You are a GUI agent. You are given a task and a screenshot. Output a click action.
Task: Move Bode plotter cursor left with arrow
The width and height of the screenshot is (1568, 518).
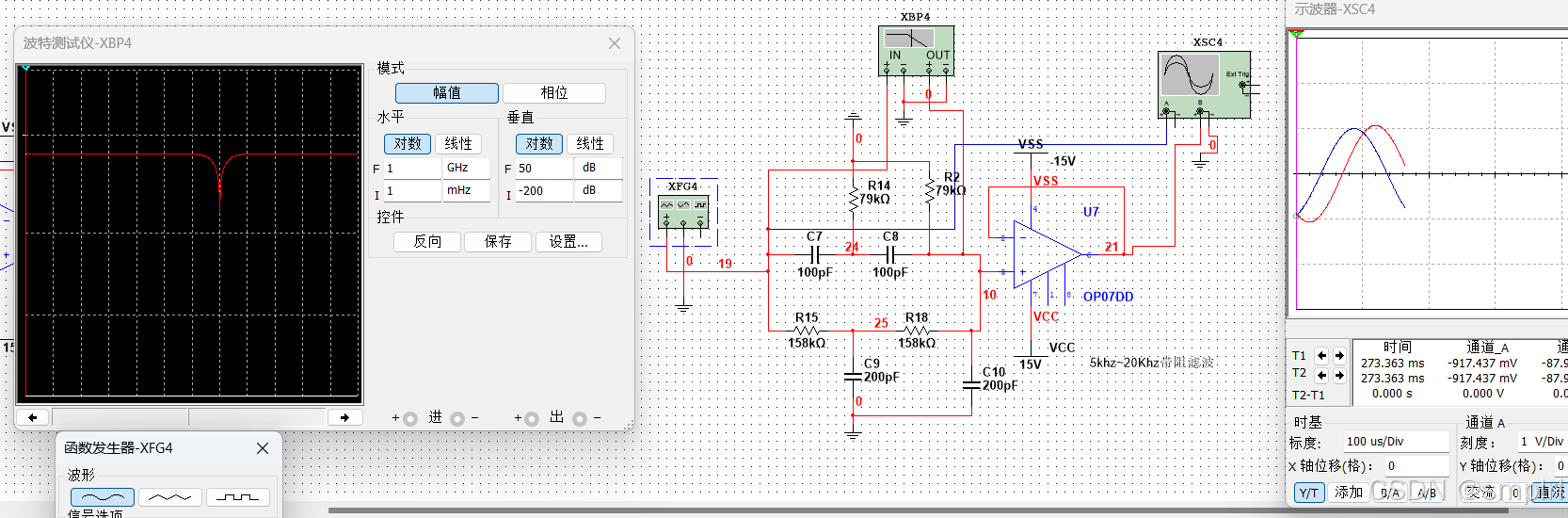coord(33,417)
